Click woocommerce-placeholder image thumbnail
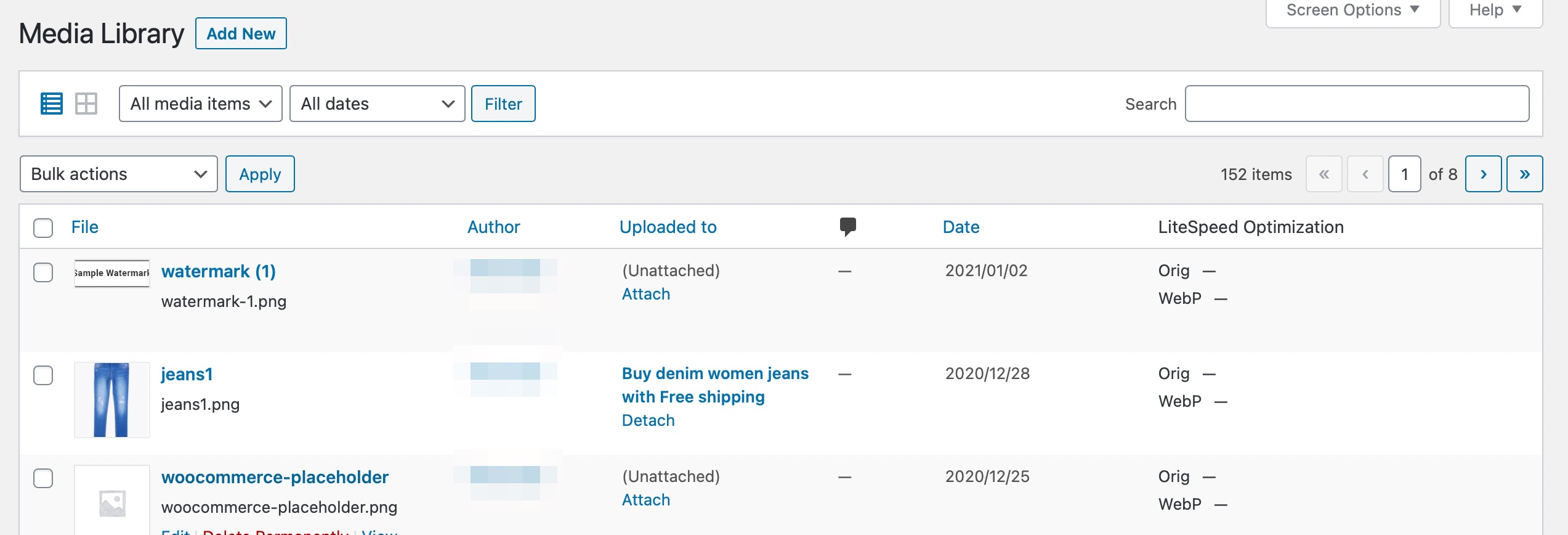 pos(111,500)
